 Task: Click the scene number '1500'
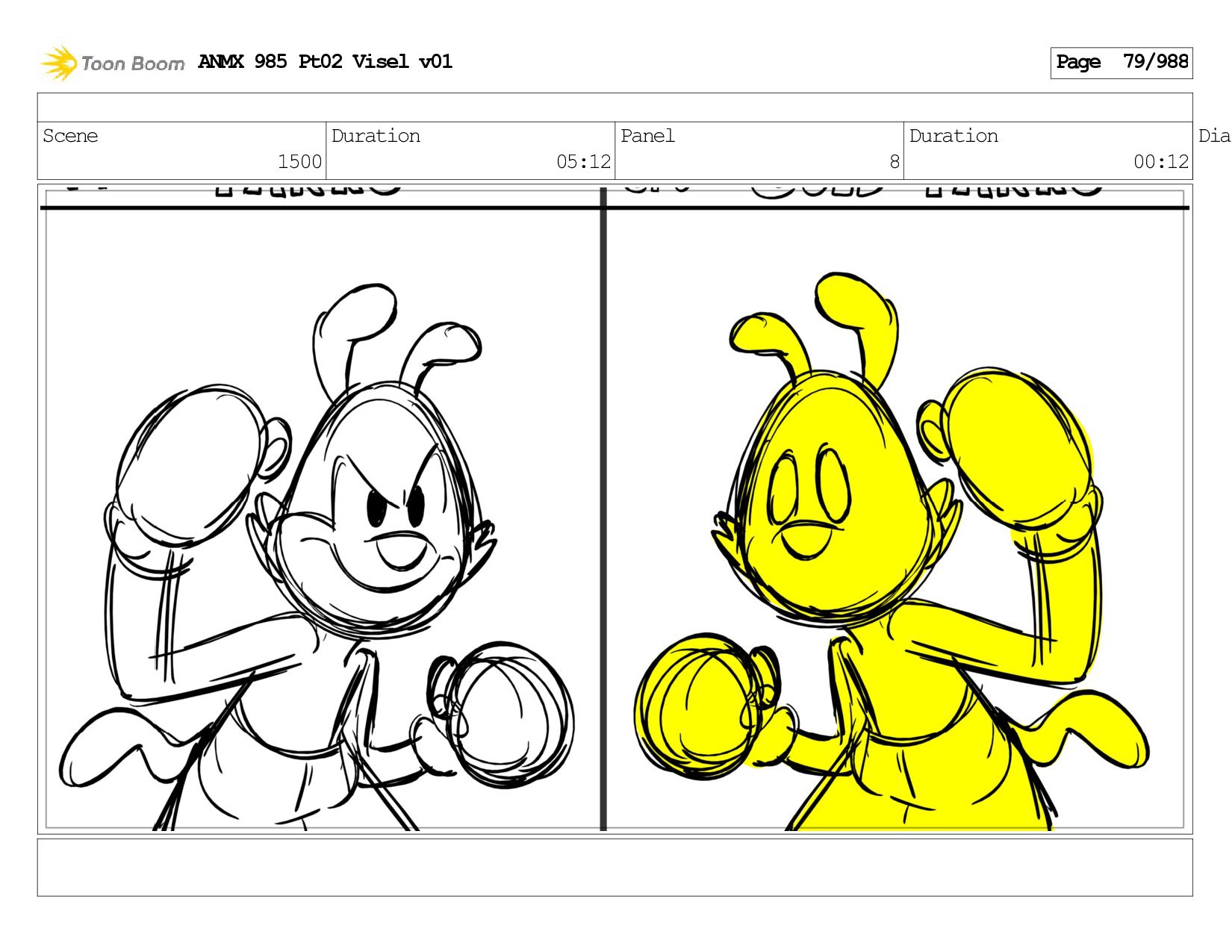click(299, 162)
